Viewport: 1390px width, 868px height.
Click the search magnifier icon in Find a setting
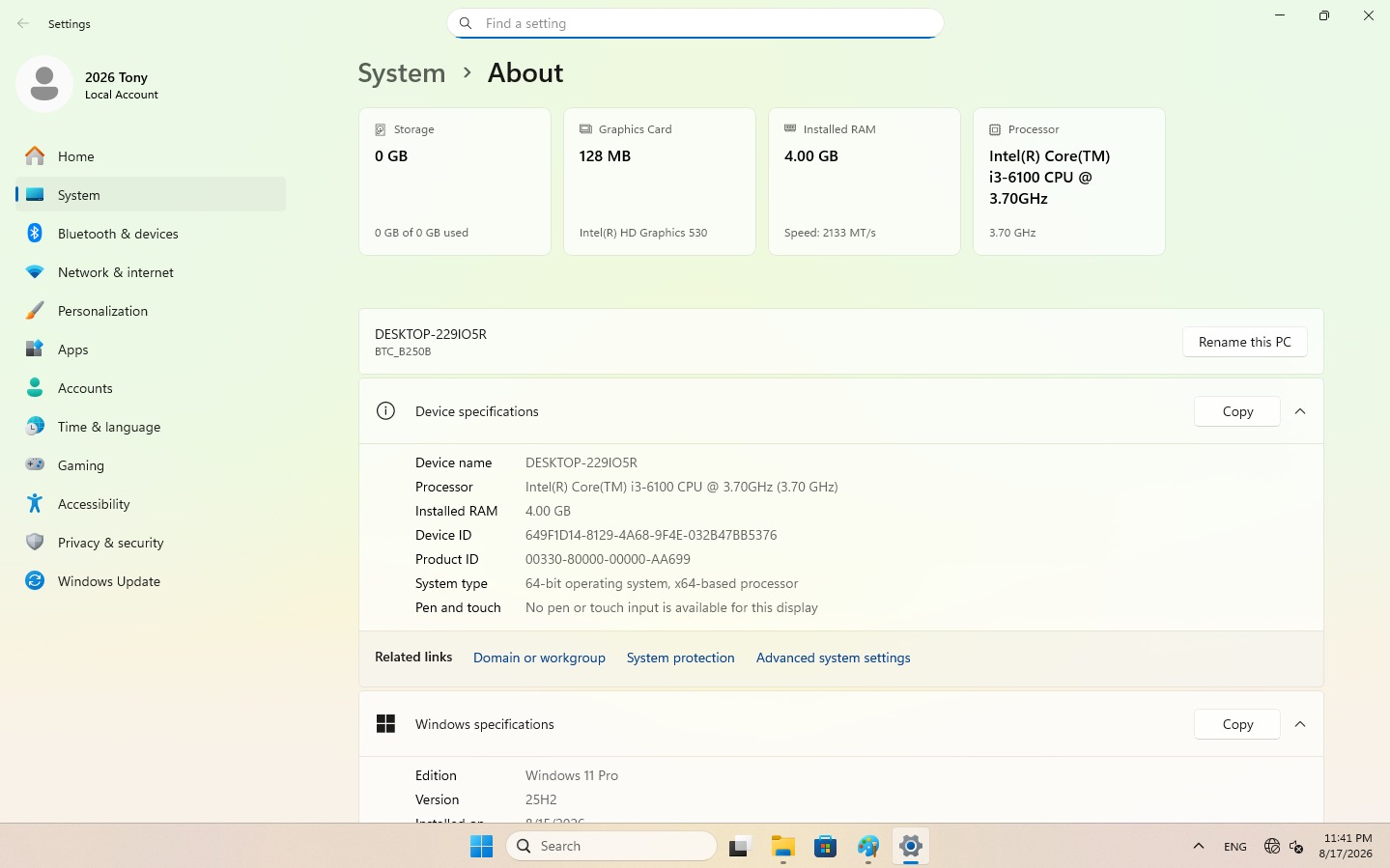(466, 23)
